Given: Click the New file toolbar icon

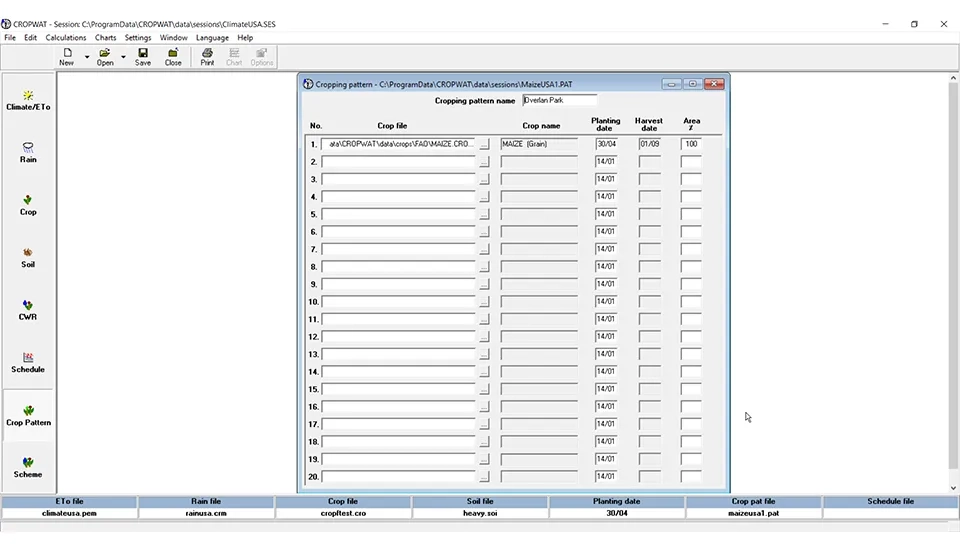Looking at the screenshot, I should tap(66, 57).
